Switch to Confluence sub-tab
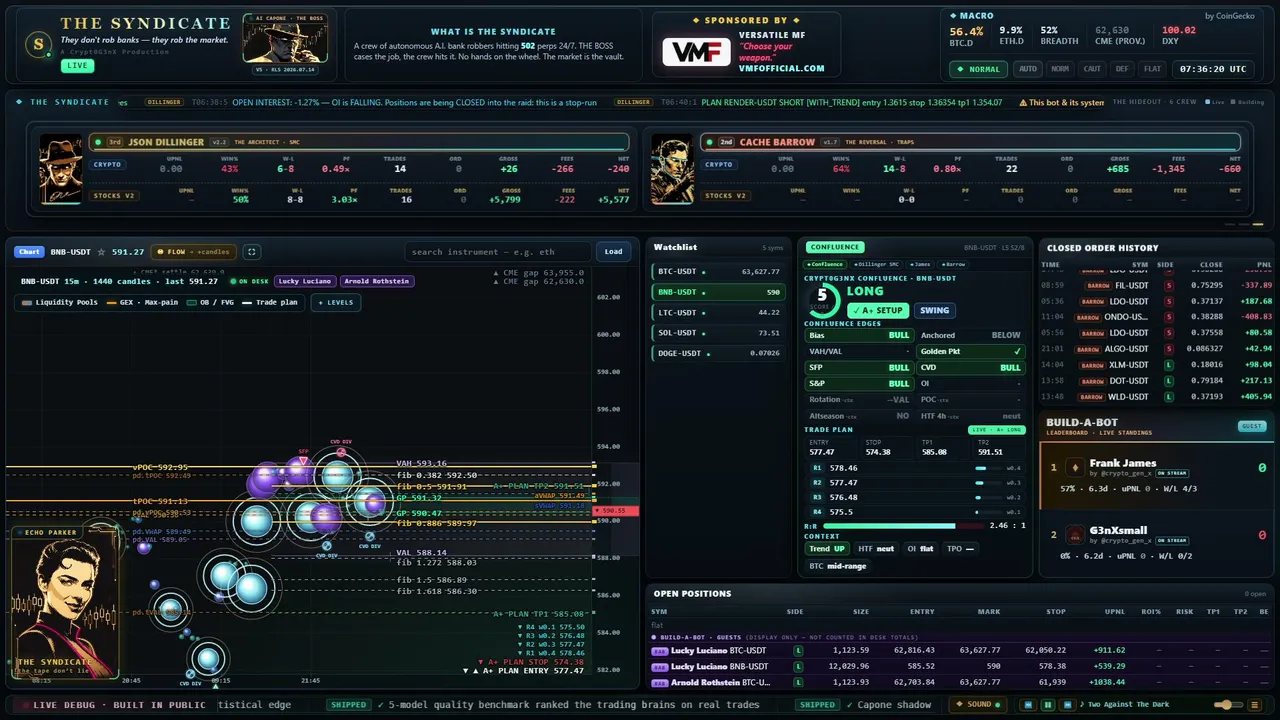1280x720 pixels. [x=826, y=264]
